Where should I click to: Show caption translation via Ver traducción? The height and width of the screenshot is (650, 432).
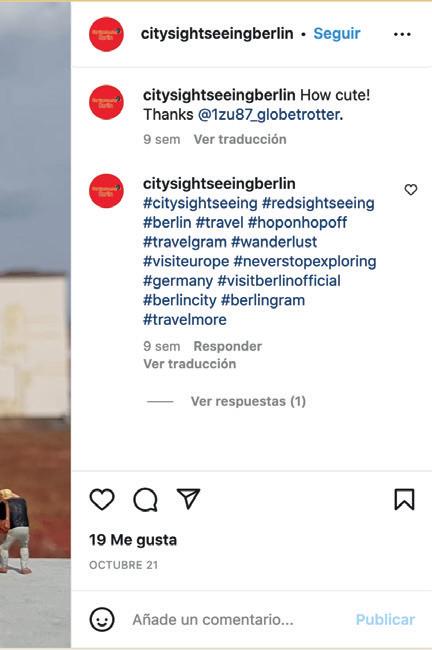pyautogui.click(x=240, y=139)
